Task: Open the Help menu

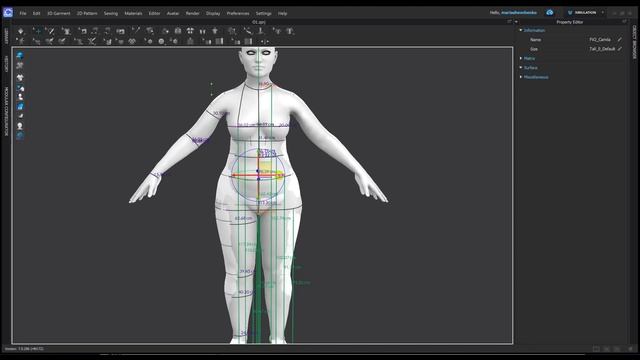Action: [282, 13]
